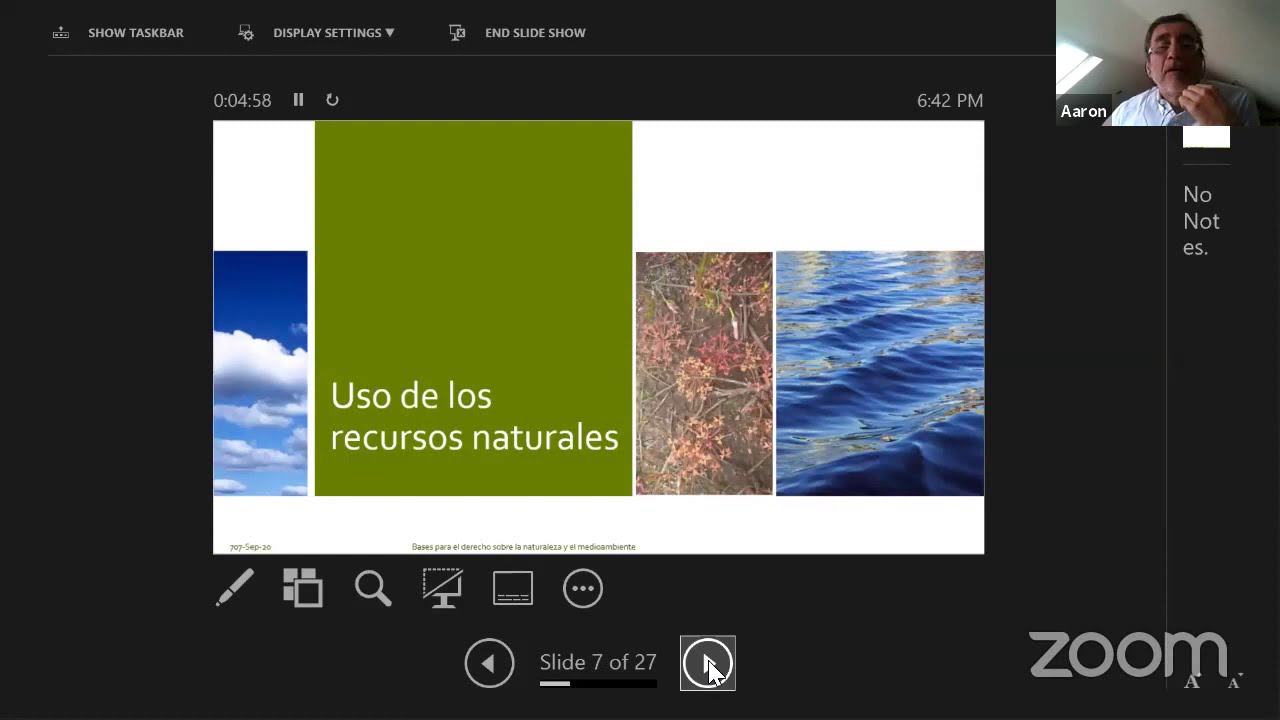This screenshot has width=1280, height=720.
Task: Open more slide show options
Action: tap(583, 588)
